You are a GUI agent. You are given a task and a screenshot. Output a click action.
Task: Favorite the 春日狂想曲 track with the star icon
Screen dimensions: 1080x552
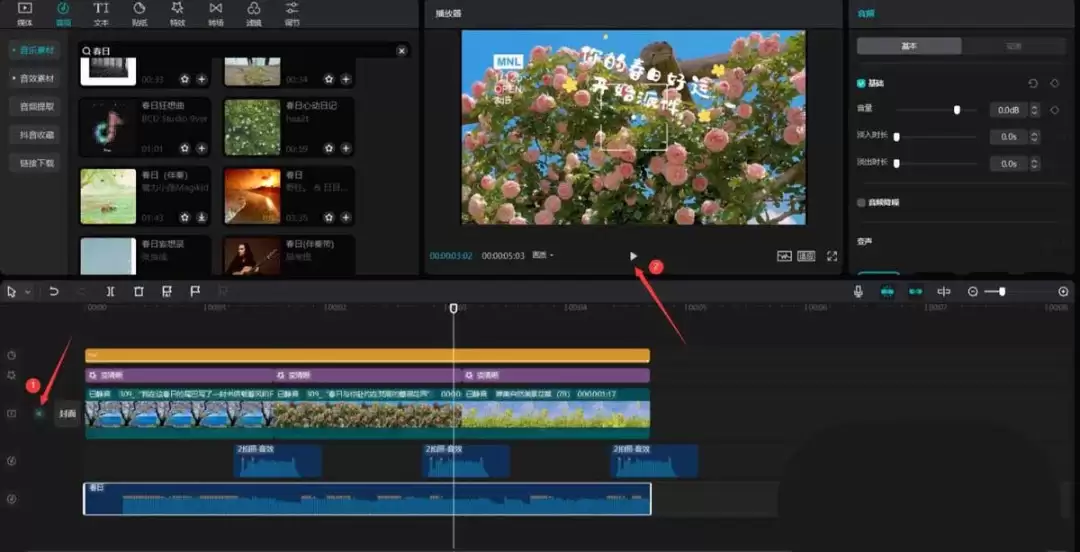coord(184,148)
